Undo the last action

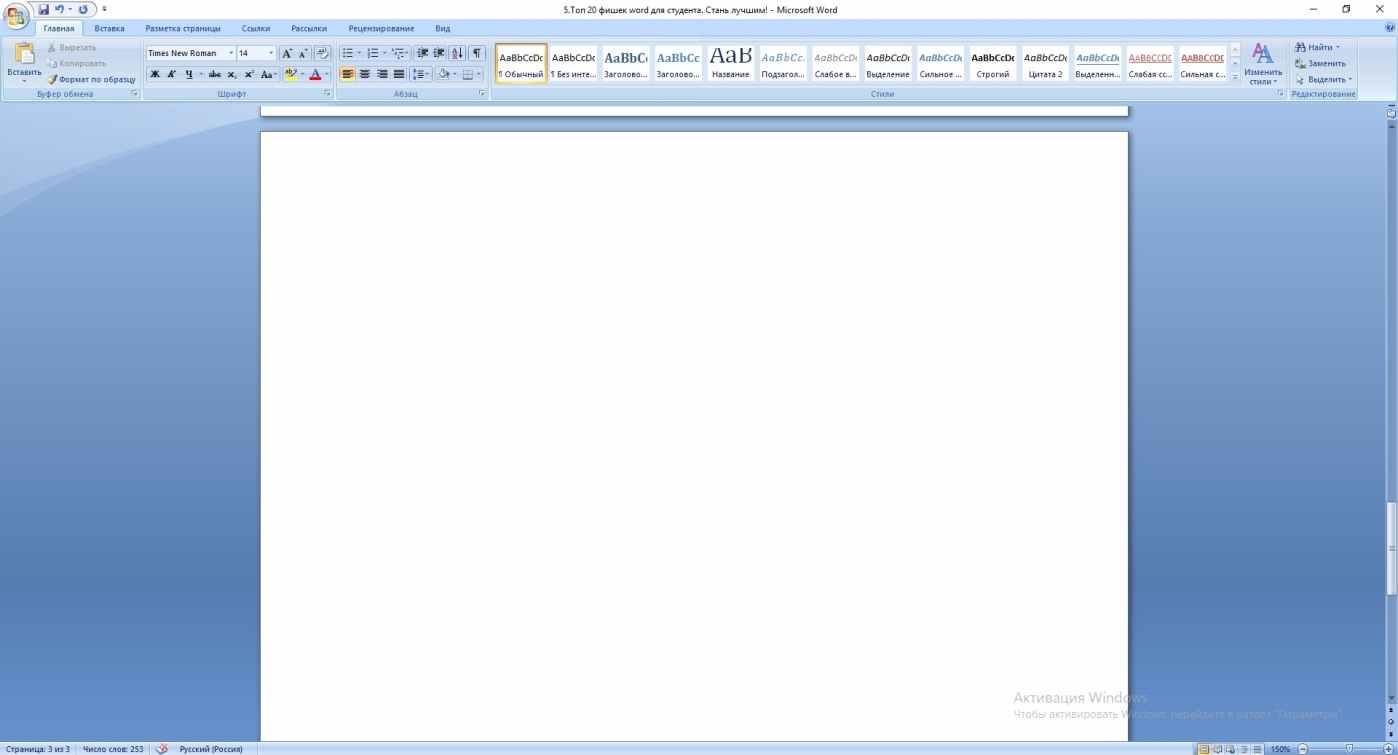pyautogui.click(x=60, y=9)
